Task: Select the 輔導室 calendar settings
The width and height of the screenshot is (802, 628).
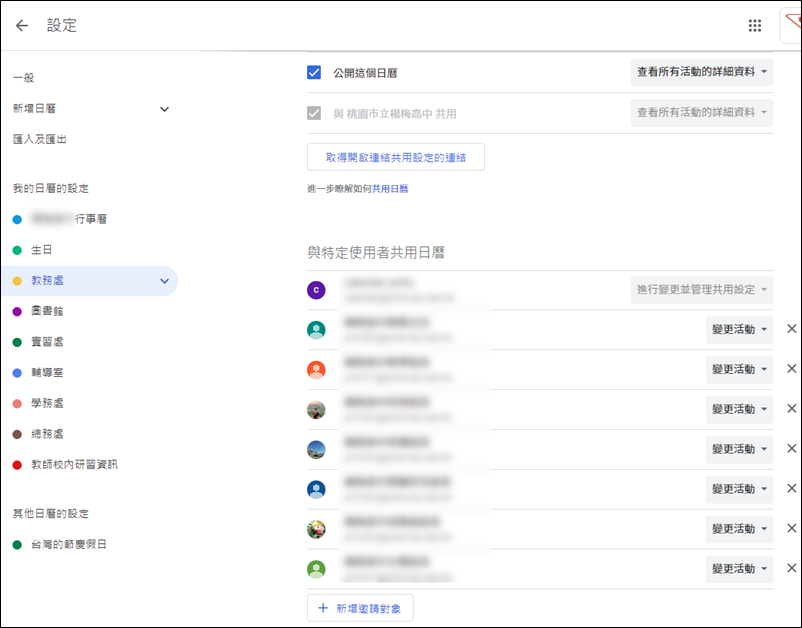Action: [x=47, y=372]
